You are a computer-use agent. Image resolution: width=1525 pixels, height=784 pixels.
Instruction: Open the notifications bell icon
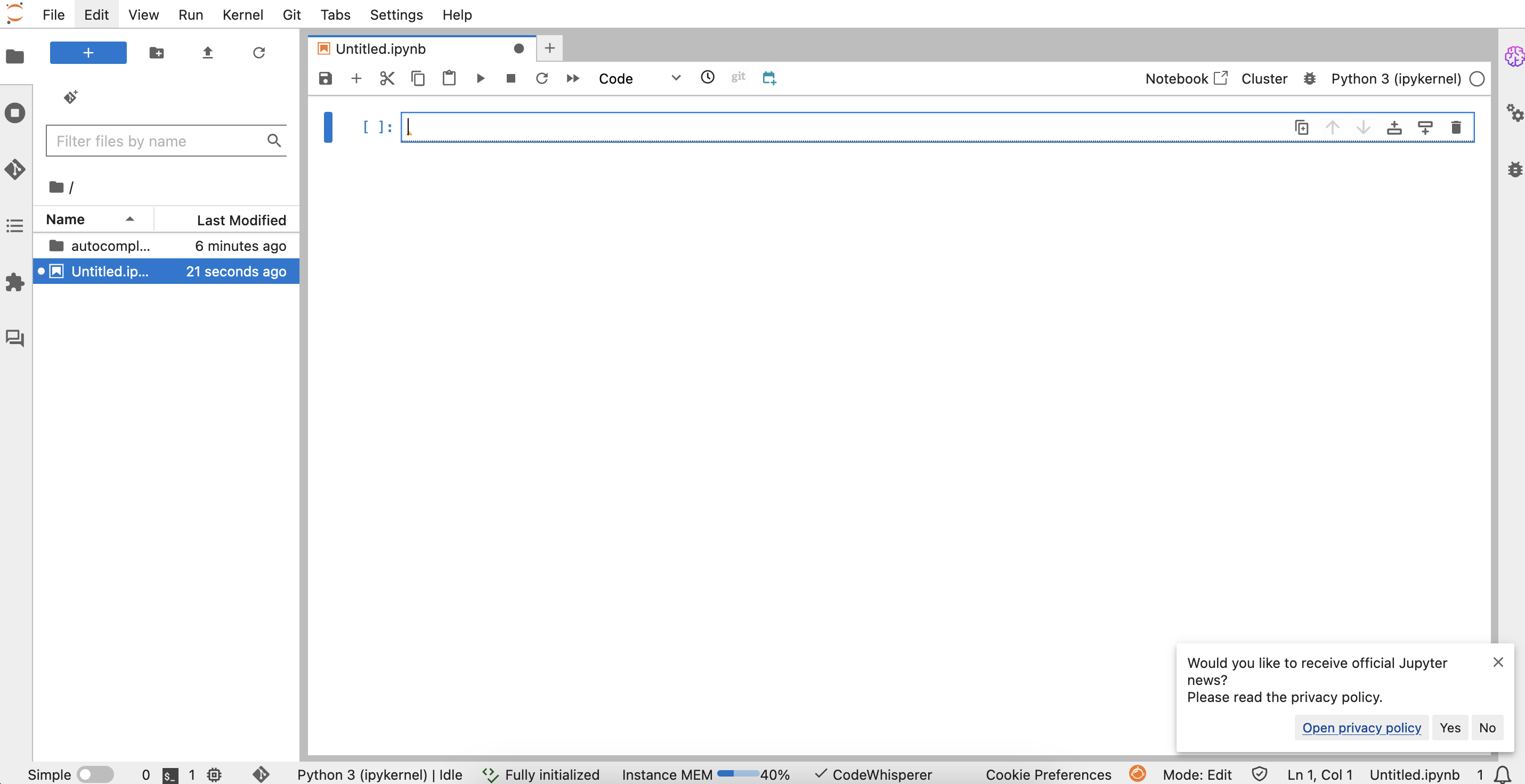click(1503, 774)
